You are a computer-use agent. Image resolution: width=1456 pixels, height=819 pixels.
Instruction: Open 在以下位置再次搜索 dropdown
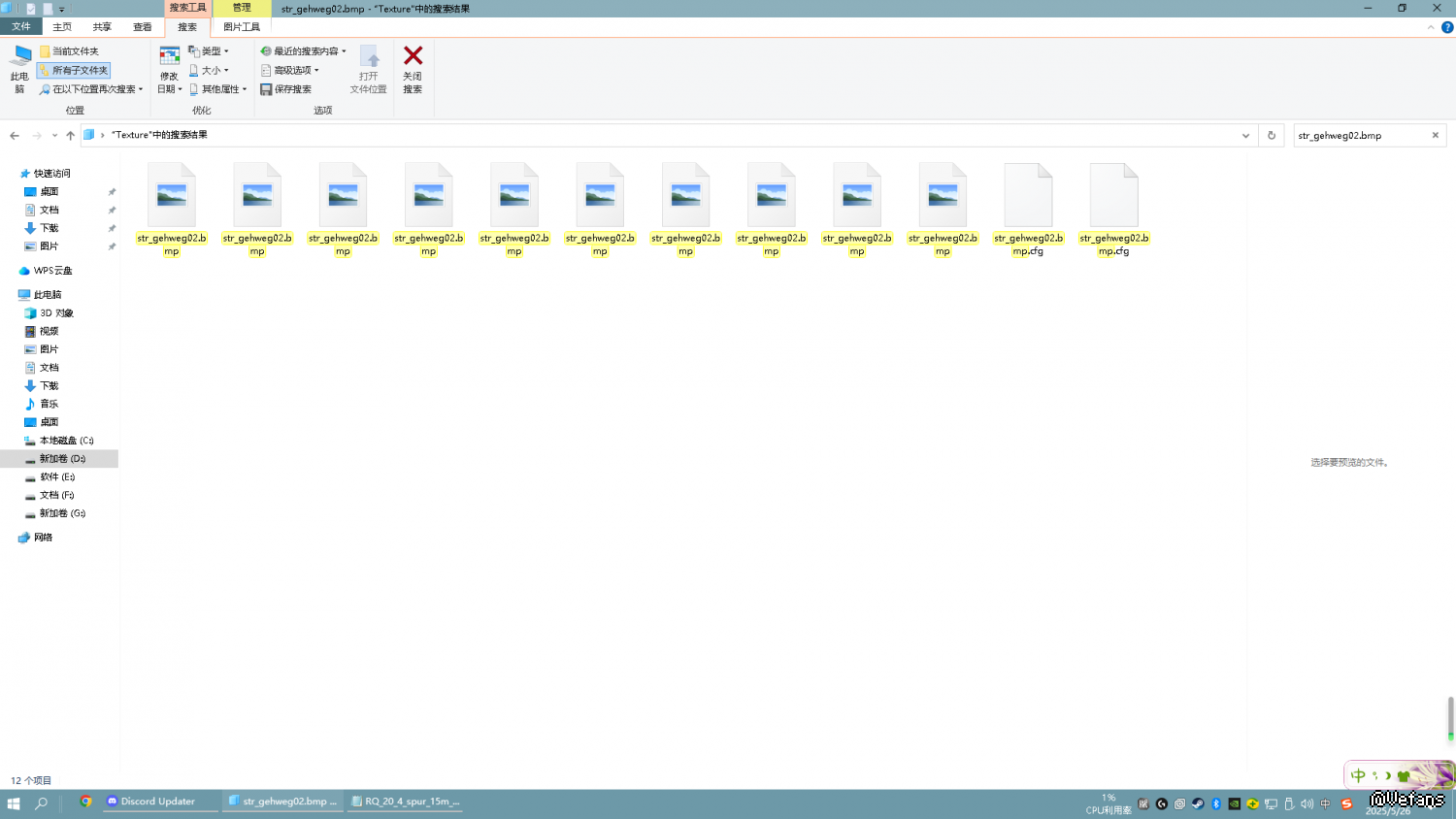(91, 89)
